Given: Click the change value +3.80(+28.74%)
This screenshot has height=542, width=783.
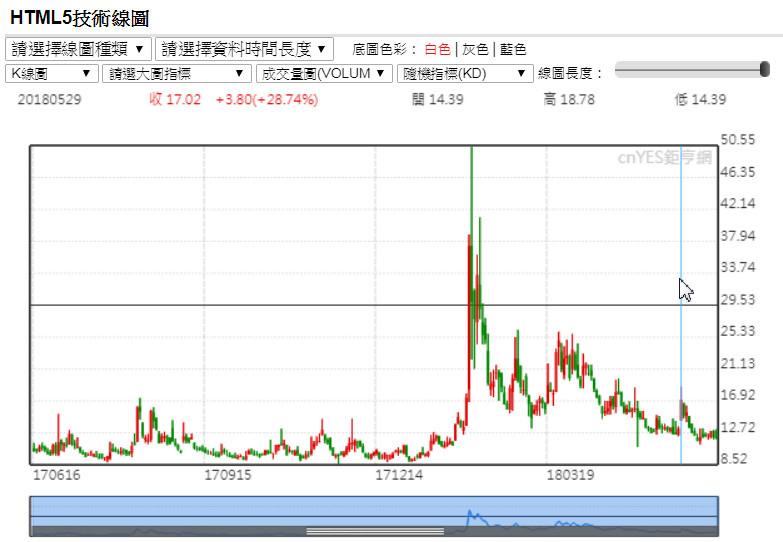Looking at the screenshot, I should point(267,99).
